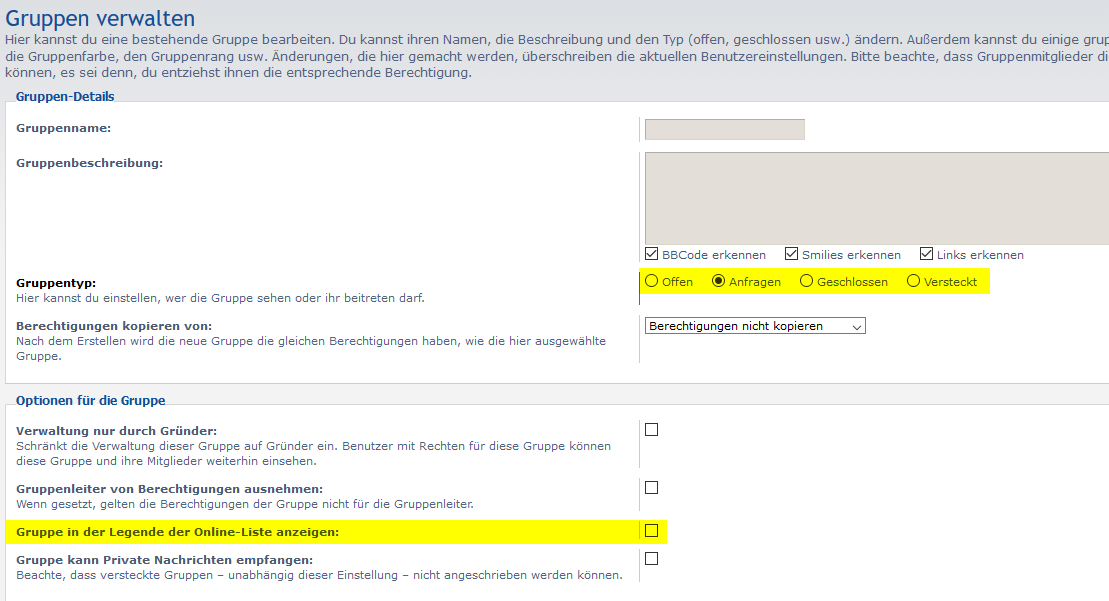Check Gruppenleiter von Berechtigungen ausnehmen box

[x=652, y=488]
